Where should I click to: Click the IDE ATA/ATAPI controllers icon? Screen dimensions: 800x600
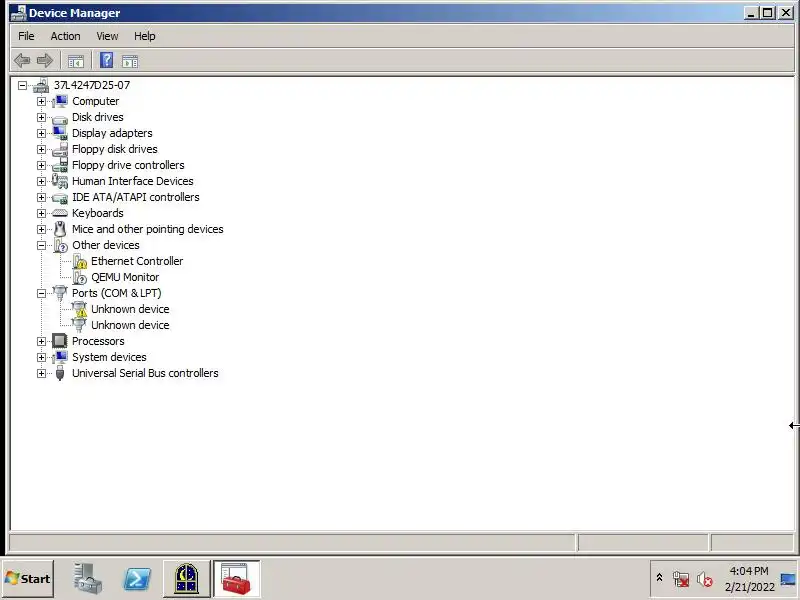[x=60, y=197]
